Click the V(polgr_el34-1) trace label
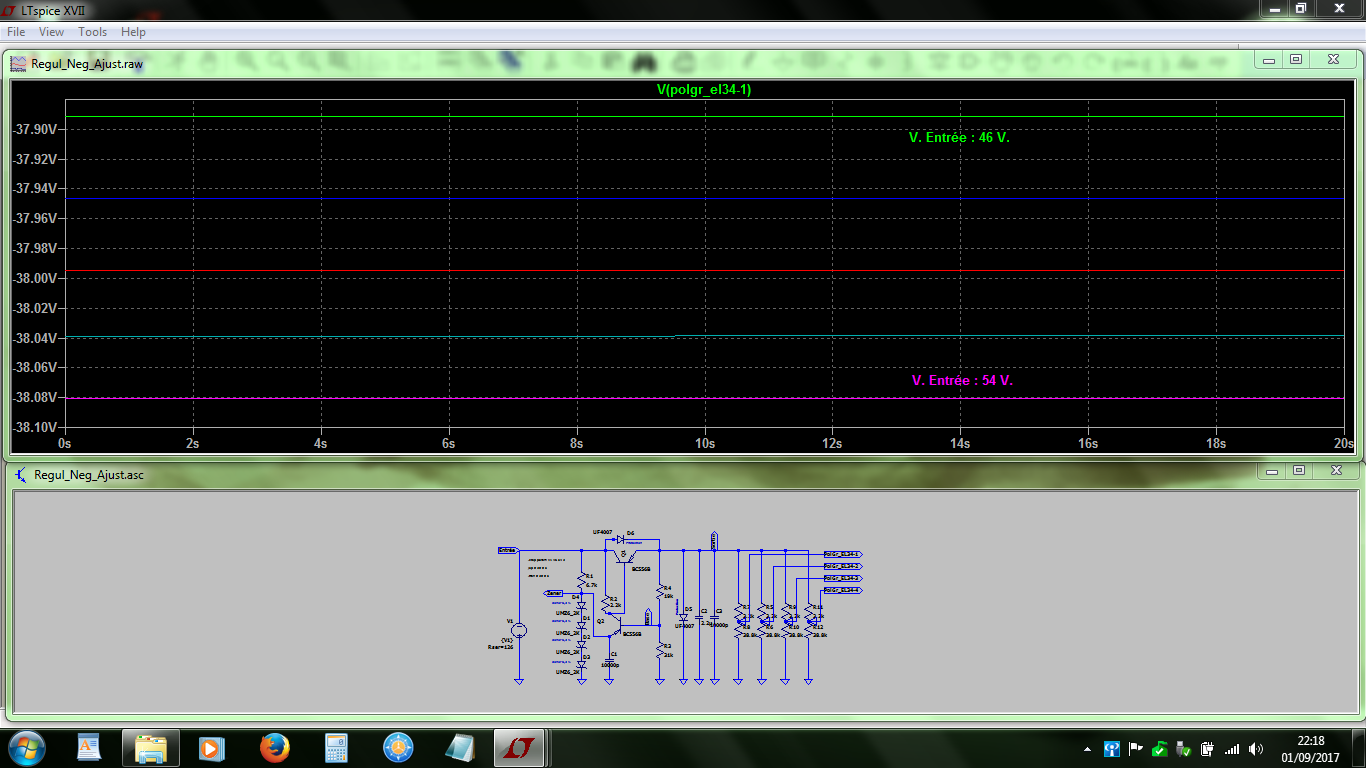This screenshot has width=1366, height=768. 703,89
